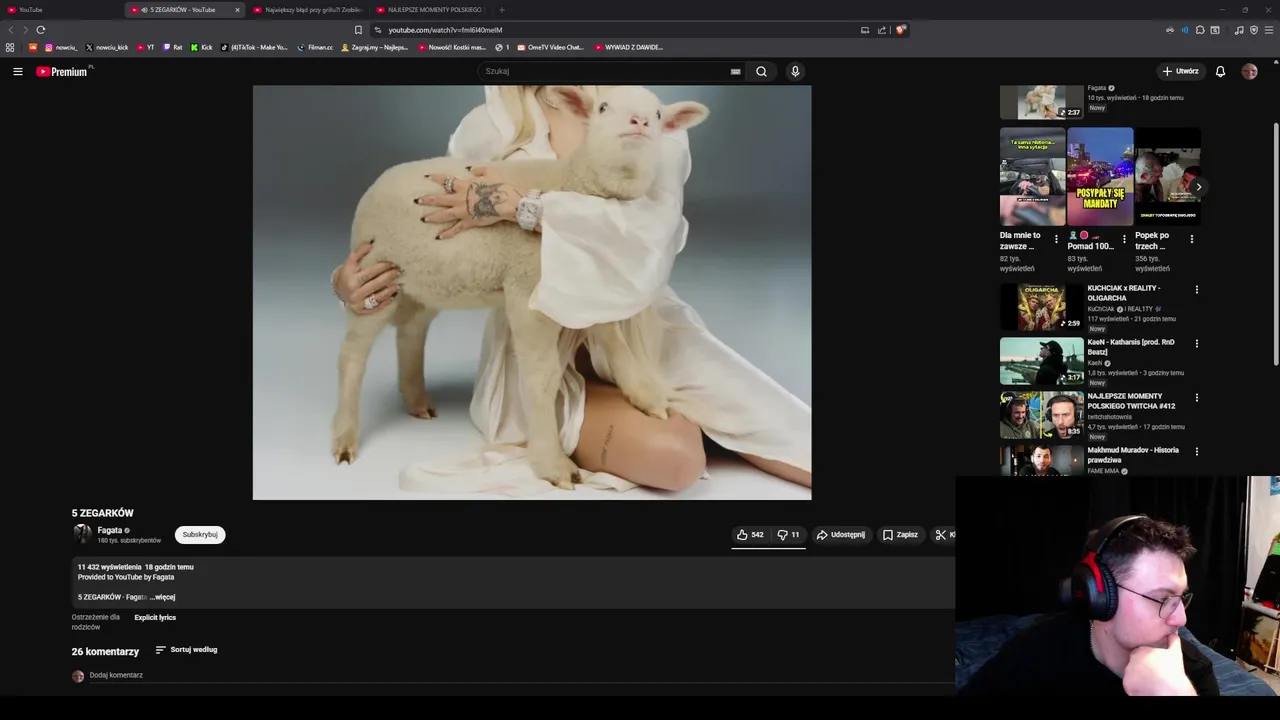Image resolution: width=1280 pixels, height=720 pixels.
Task: Go to the YouTube Premium home logo
Action: point(64,71)
